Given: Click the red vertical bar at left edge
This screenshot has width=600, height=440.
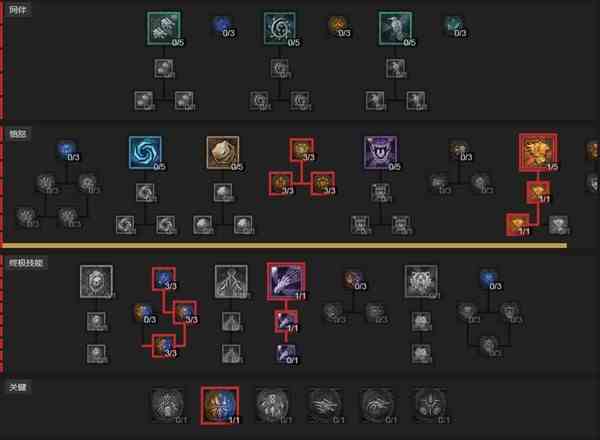Looking at the screenshot, I should pos(2,186).
